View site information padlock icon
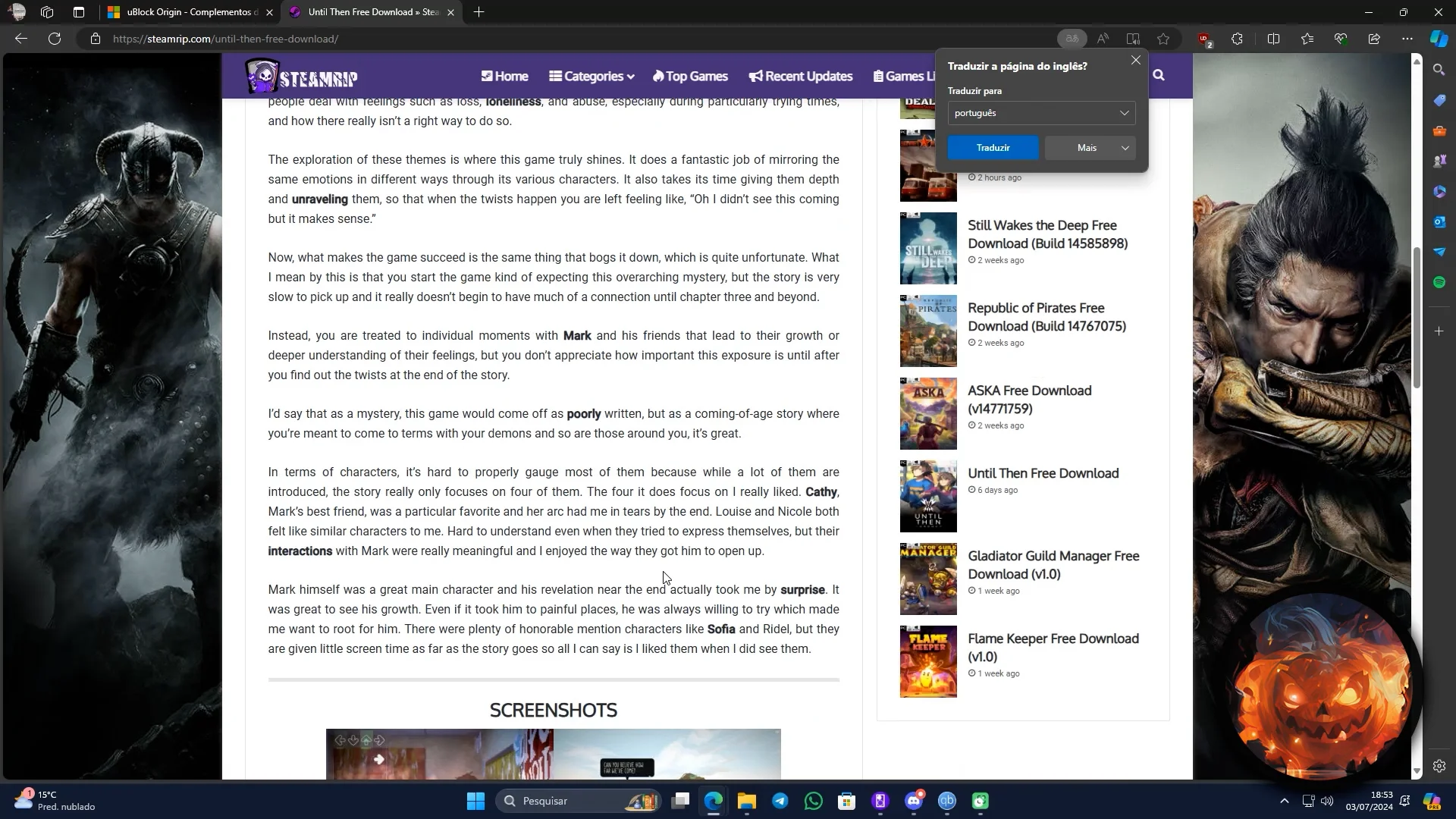 coord(96,39)
